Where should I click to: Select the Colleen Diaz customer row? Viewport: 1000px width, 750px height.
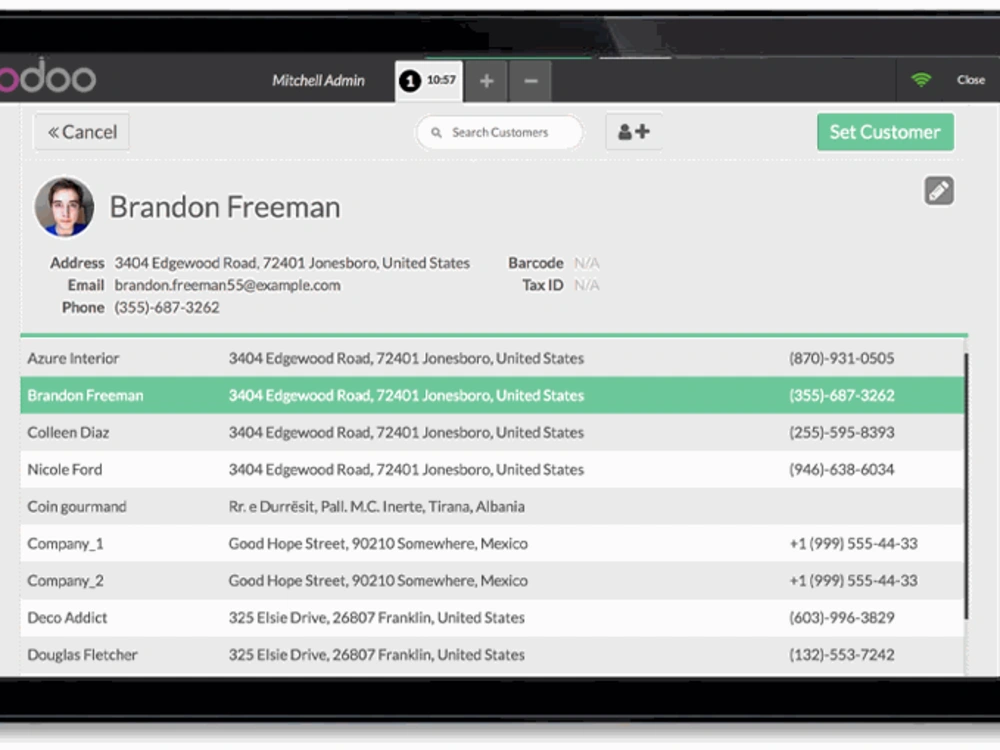(492, 432)
